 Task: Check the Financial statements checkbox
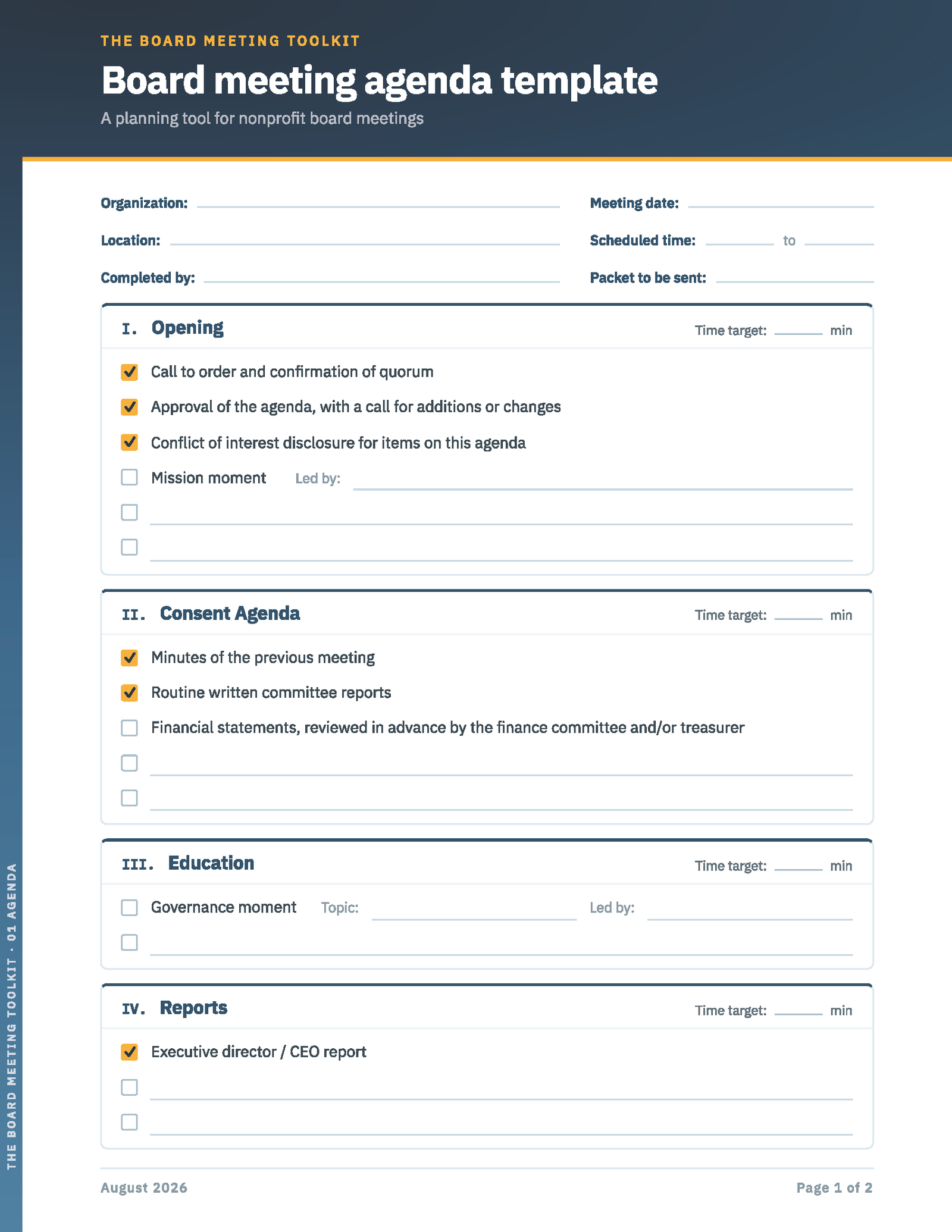pos(129,728)
